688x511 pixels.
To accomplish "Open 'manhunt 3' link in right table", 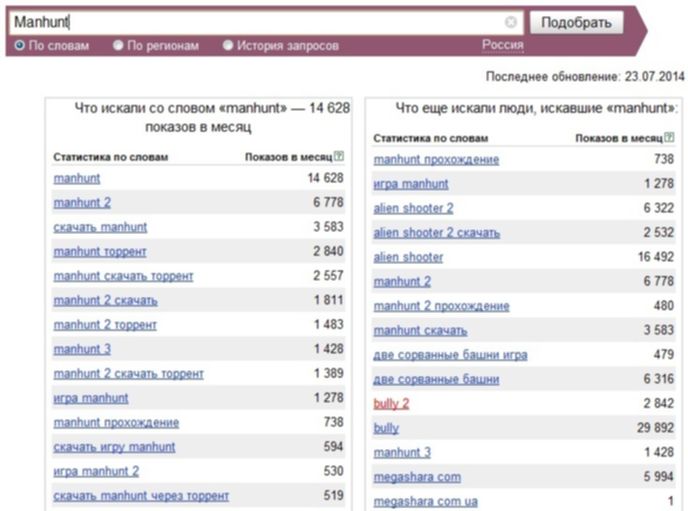I will click(x=402, y=452).
